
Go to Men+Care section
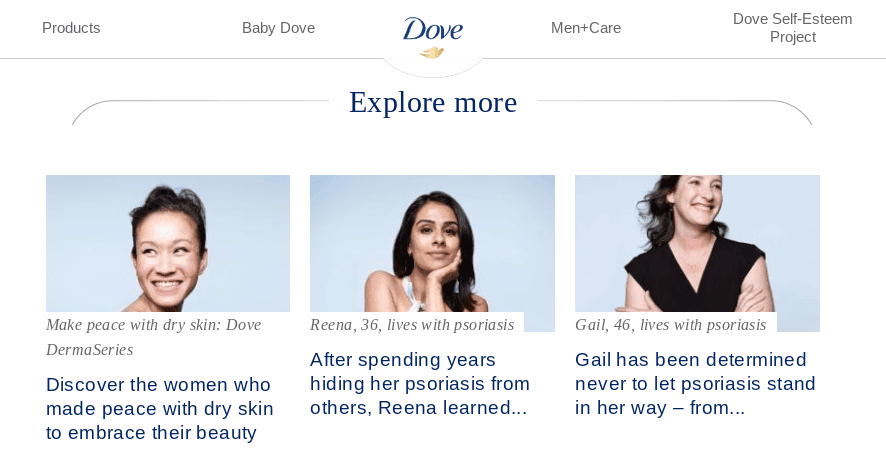[x=585, y=28]
